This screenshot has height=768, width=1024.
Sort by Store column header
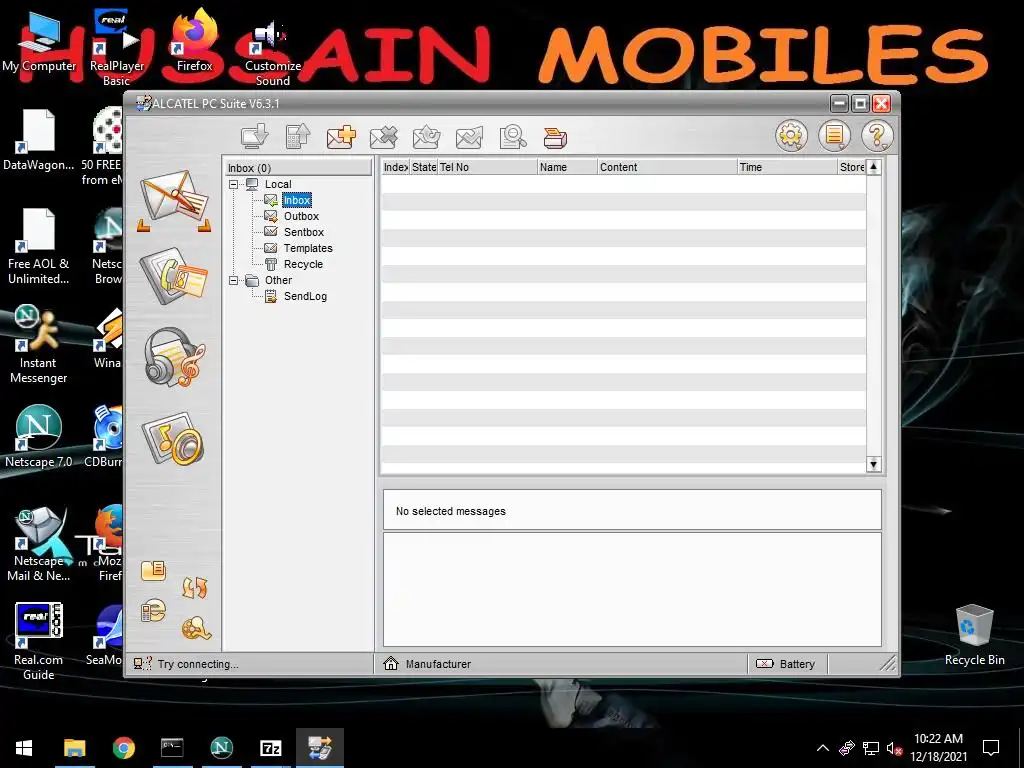click(x=851, y=167)
